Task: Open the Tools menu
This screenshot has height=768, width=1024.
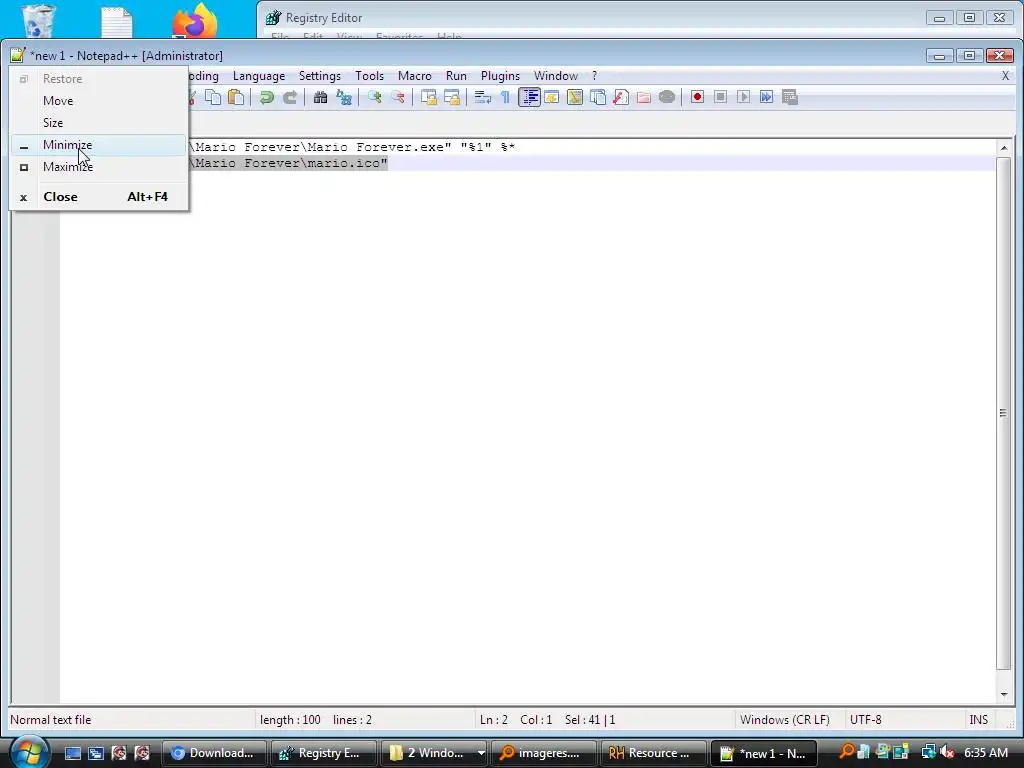Action: tap(369, 76)
